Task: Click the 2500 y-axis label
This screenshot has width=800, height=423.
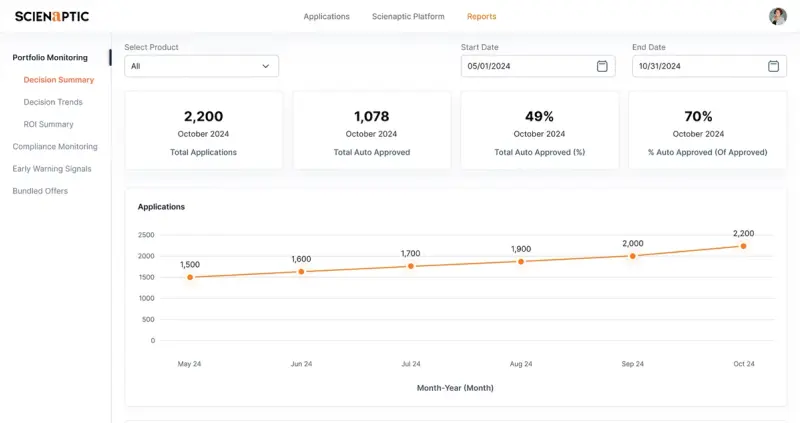Action: point(146,235)
